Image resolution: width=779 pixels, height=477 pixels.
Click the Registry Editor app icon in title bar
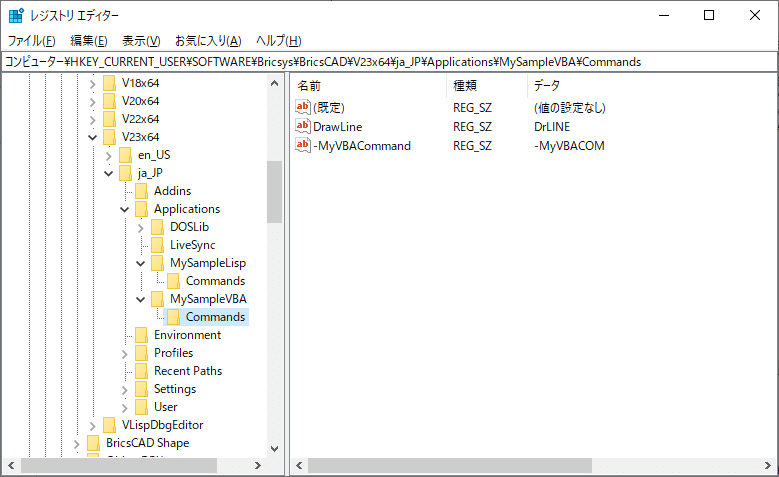point(16,15)
